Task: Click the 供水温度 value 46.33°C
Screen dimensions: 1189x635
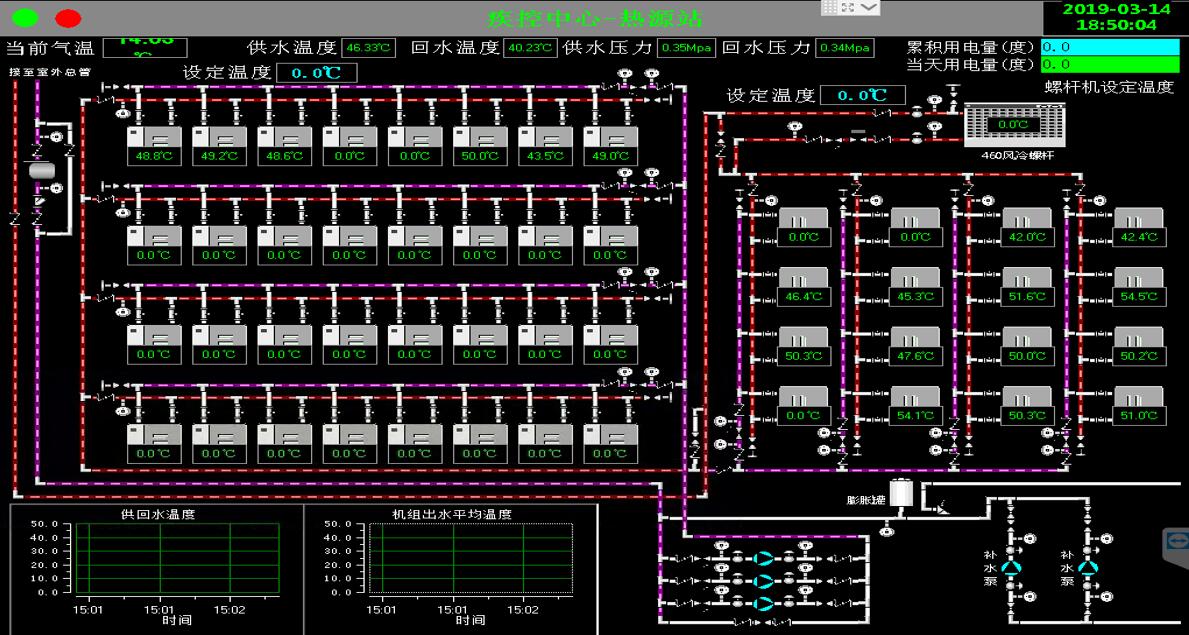Action: [x=369, y=48]
